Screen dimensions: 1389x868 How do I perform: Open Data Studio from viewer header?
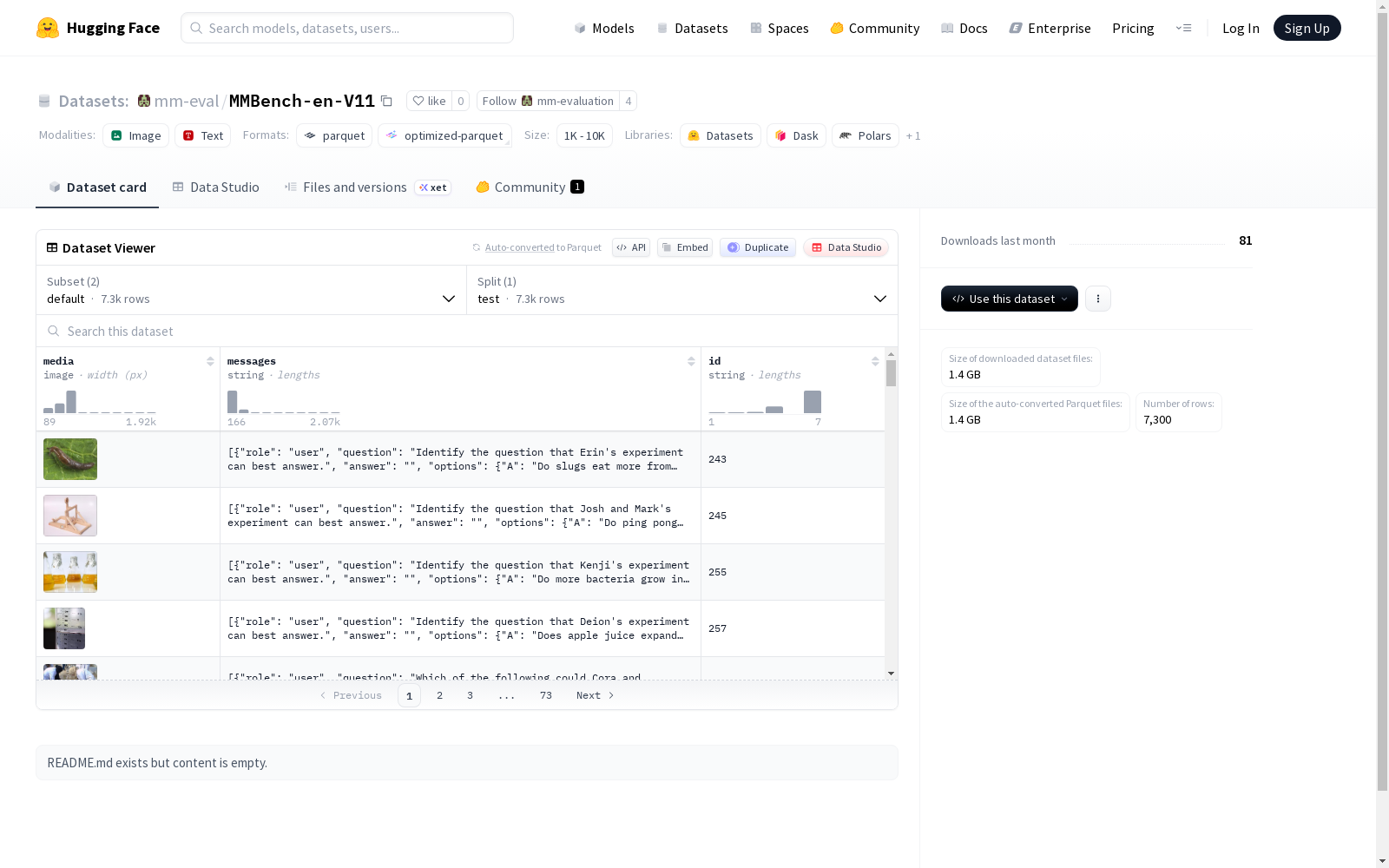[x=846, y=247]
